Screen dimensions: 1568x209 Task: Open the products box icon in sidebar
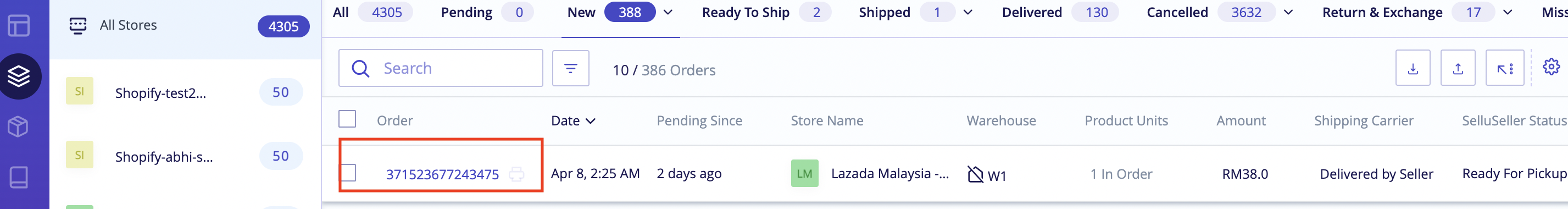click(x=18, y=127)
